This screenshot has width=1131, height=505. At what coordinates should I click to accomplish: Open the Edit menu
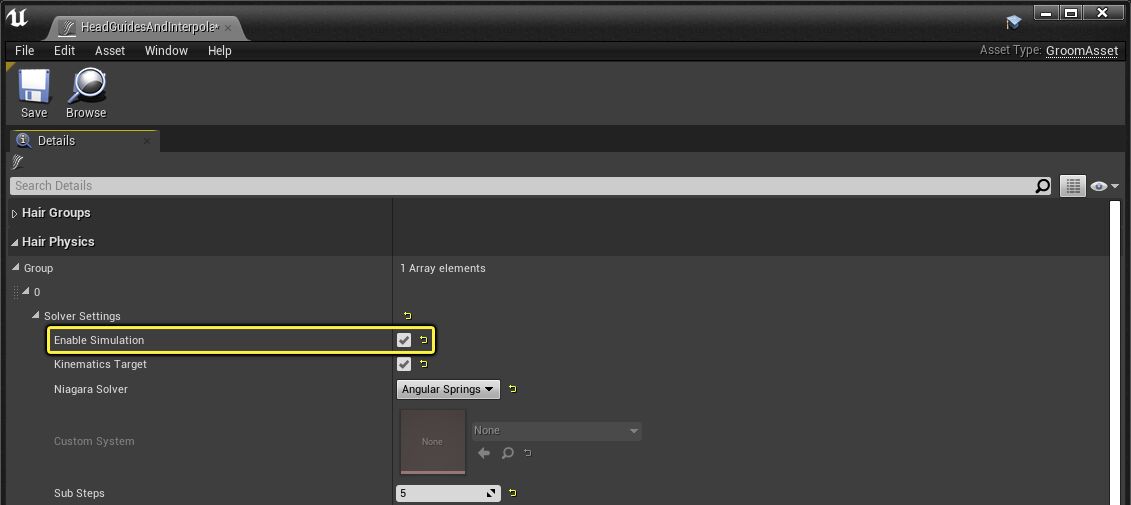[64, 50]
